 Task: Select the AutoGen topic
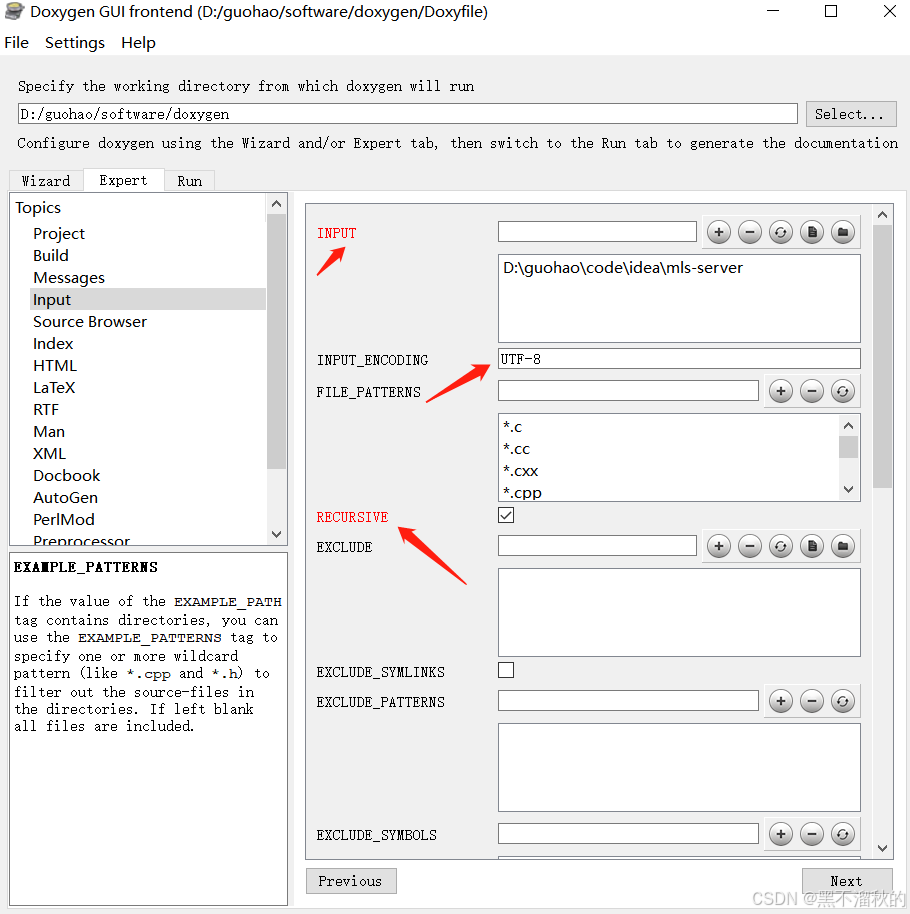tap(65, 498)
